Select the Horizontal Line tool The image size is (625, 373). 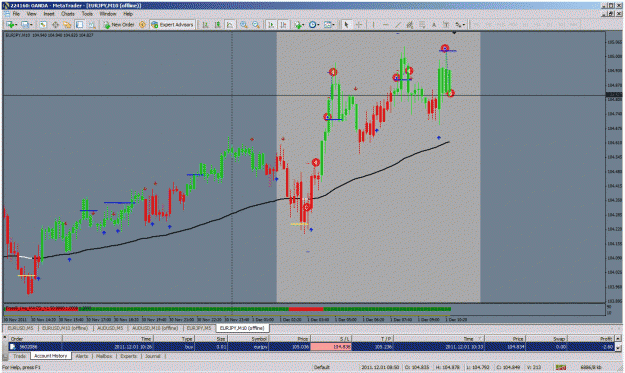(386, 25)
